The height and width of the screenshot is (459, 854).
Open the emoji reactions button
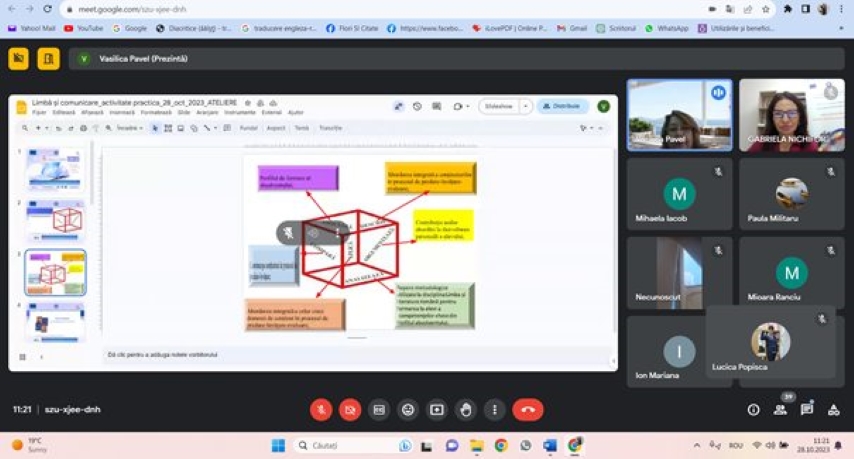[x=408, y=409]
